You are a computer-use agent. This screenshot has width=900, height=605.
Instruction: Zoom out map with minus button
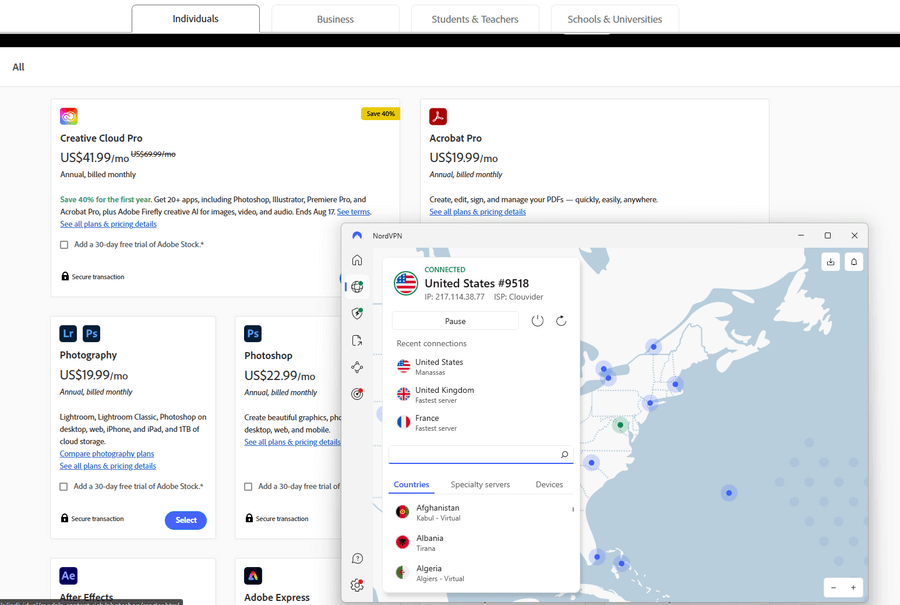[x=833, y=587]
